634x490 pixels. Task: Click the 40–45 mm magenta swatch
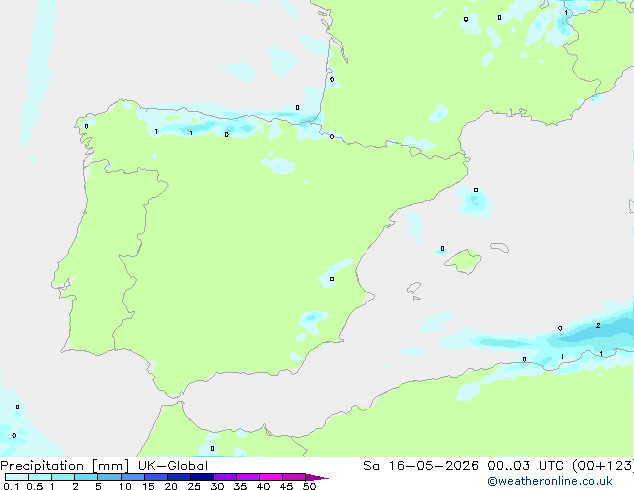pyautogui.click(x=271, y=477)
